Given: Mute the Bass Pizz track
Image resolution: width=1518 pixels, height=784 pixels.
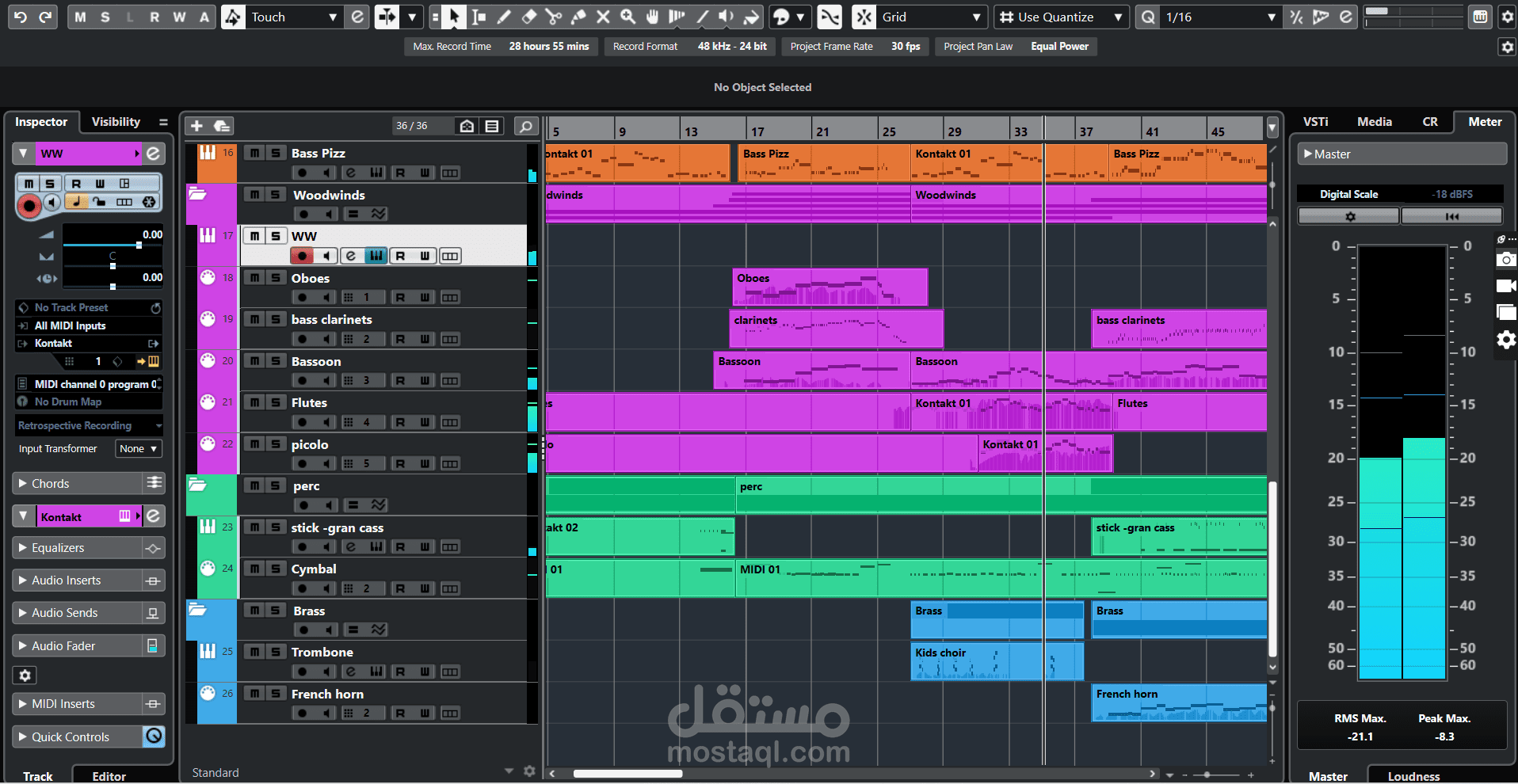Looking at the screenshot, I should [x=254, y=153].
